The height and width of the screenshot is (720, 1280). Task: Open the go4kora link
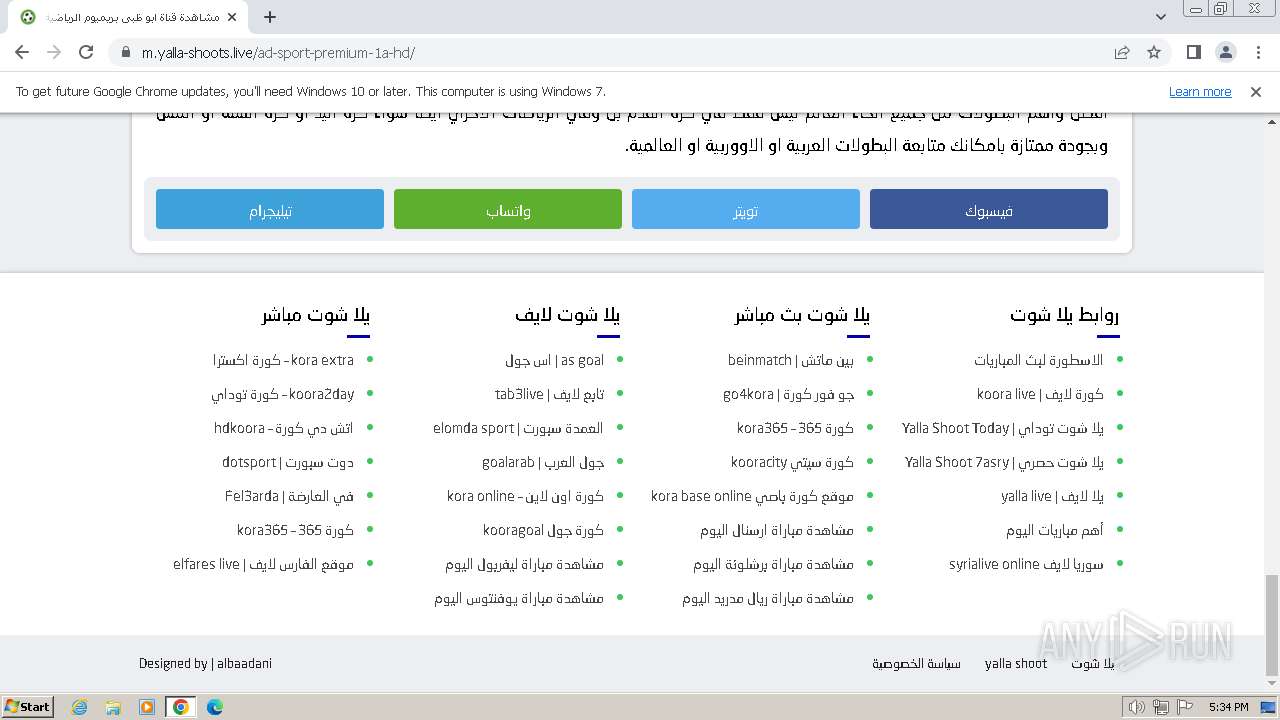[788, 394]
